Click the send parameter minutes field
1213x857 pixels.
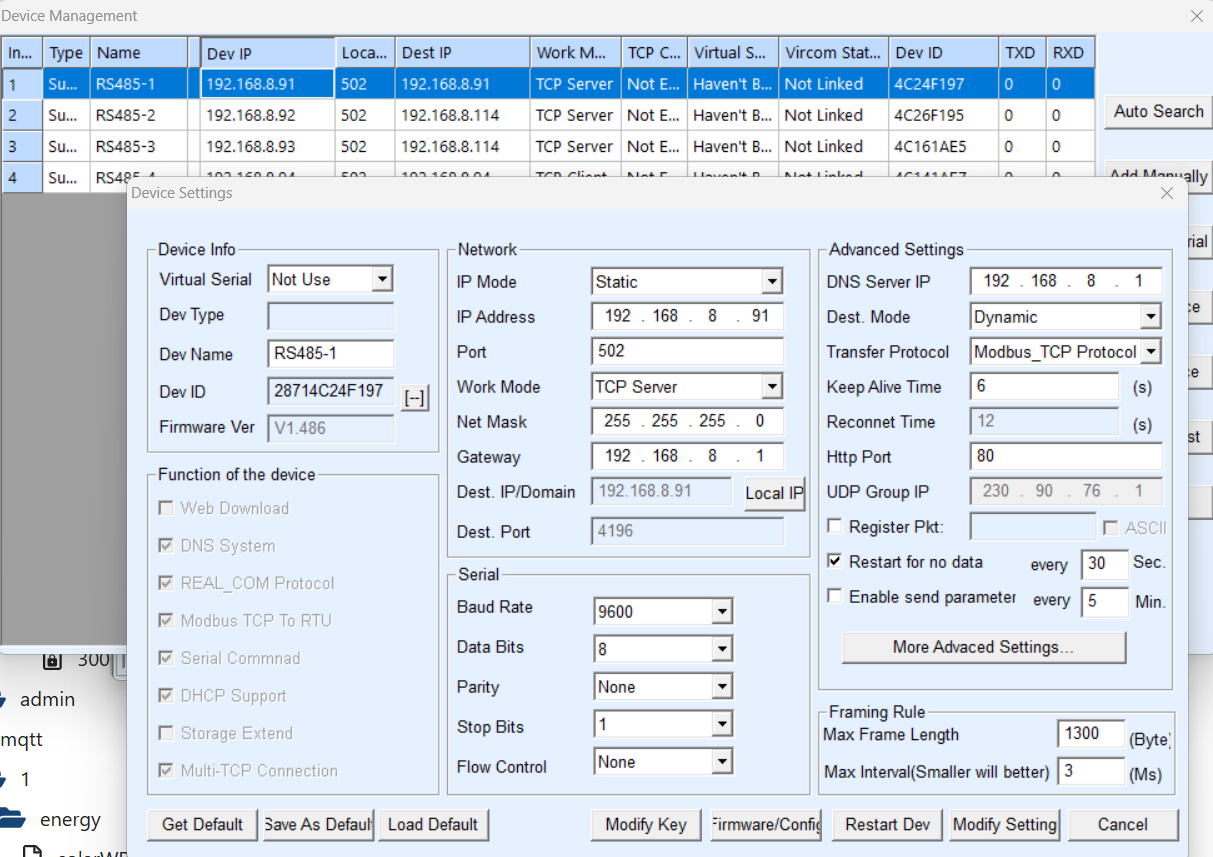1105,601
